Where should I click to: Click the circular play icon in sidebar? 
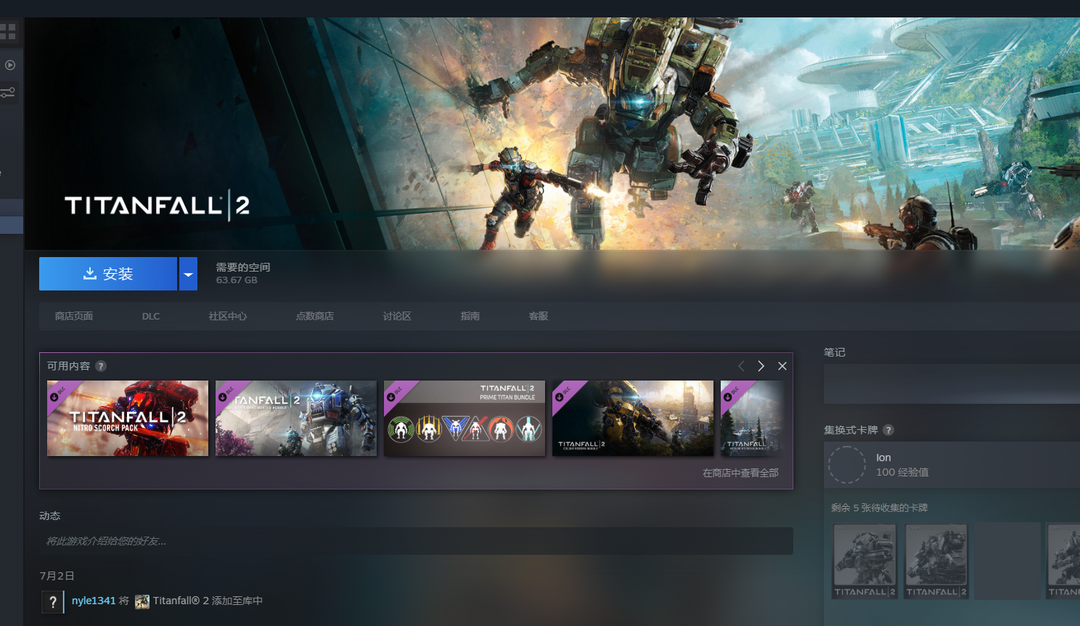coord(10,65)
